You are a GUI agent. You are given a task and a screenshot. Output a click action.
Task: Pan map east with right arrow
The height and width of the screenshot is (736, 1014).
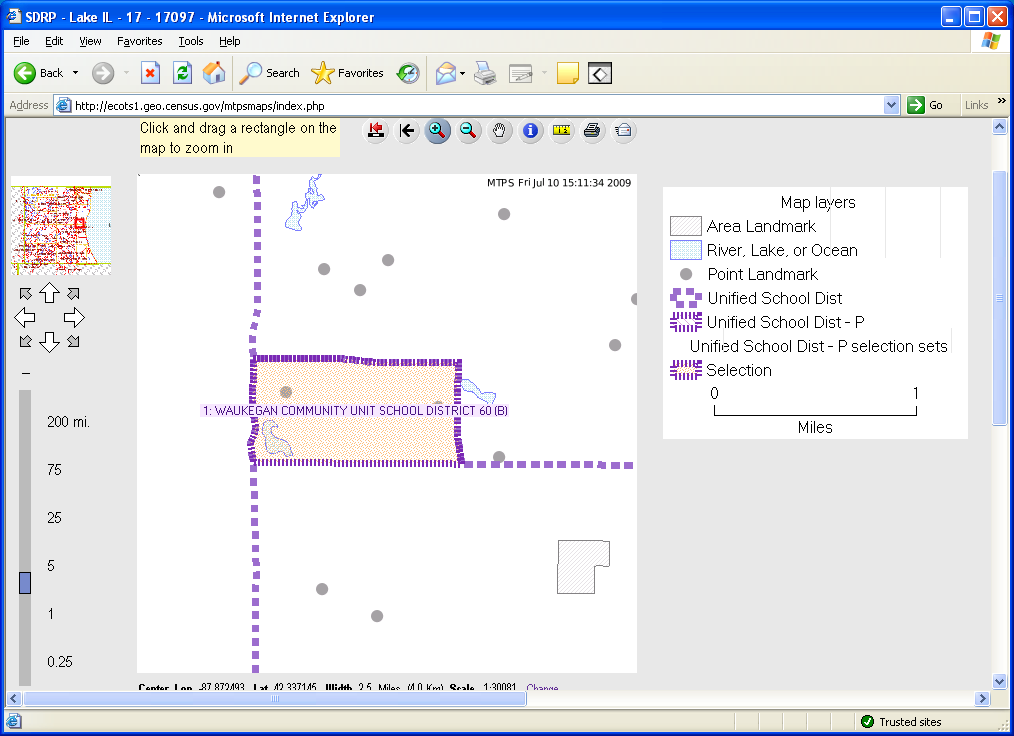point(74,318)
